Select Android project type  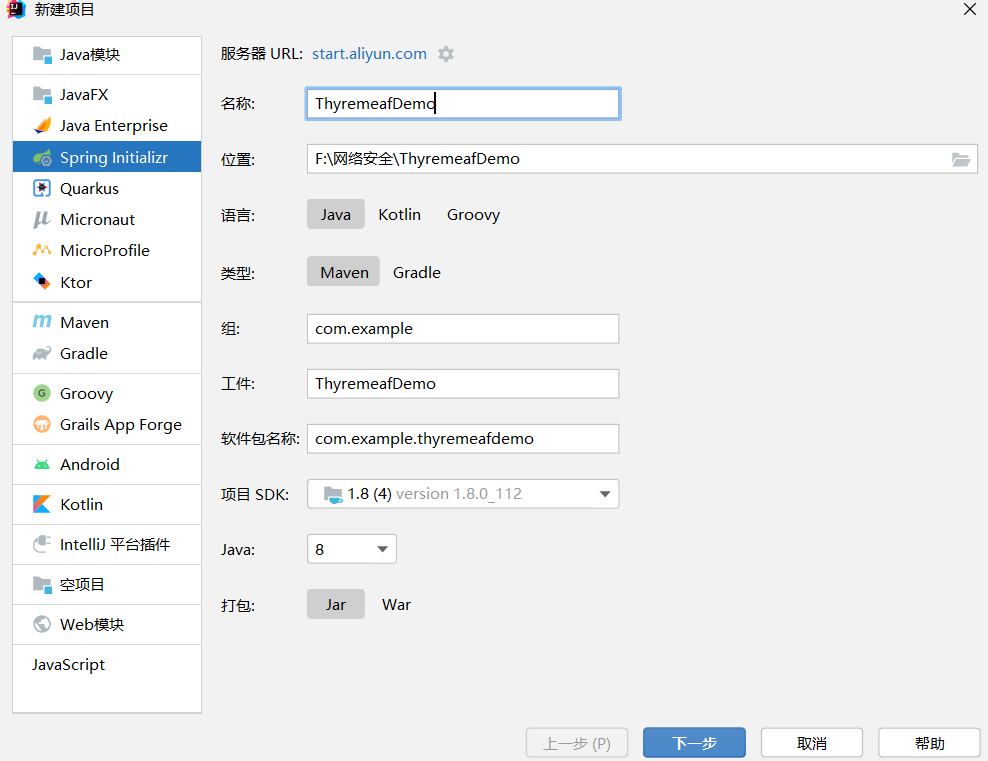pyautogui.click(x=107, y=465)
